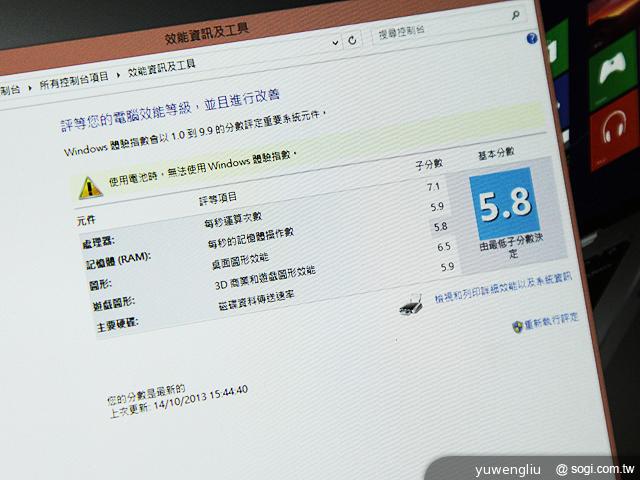640x480 pixels.
Task: Open the address bar history dropdown arrow
Action: coord(335,42)
